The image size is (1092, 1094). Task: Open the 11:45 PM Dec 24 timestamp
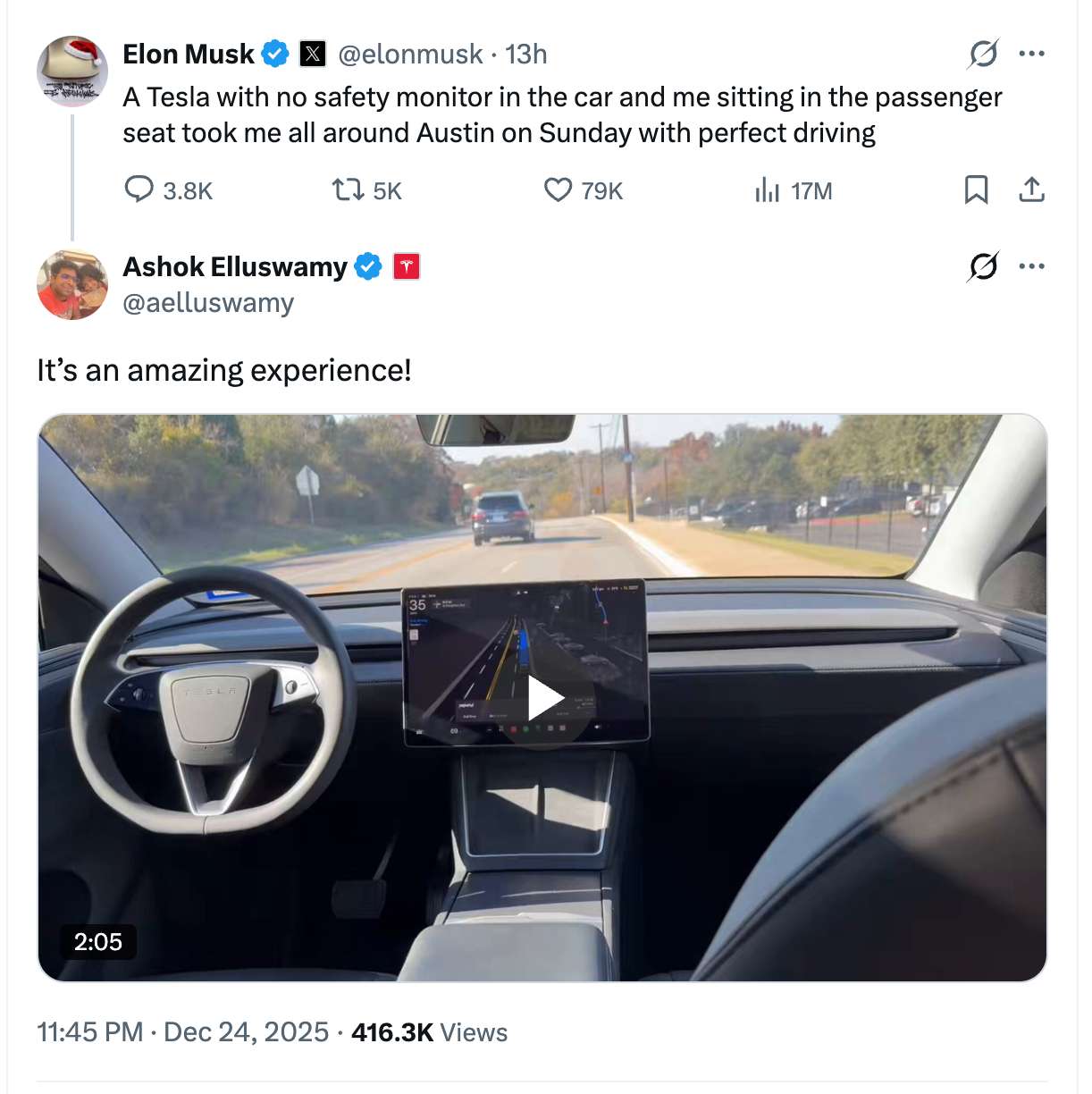182,1032
